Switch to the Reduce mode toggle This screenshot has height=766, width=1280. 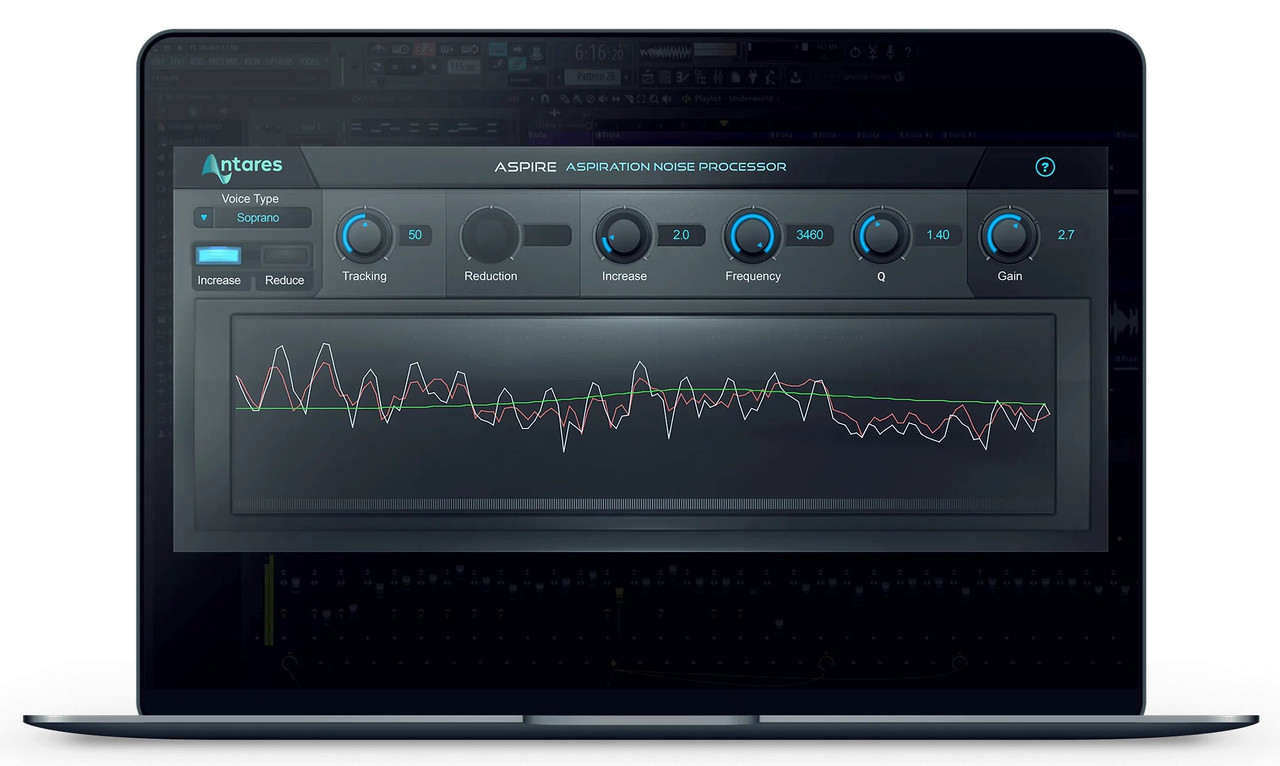point(284,256)
